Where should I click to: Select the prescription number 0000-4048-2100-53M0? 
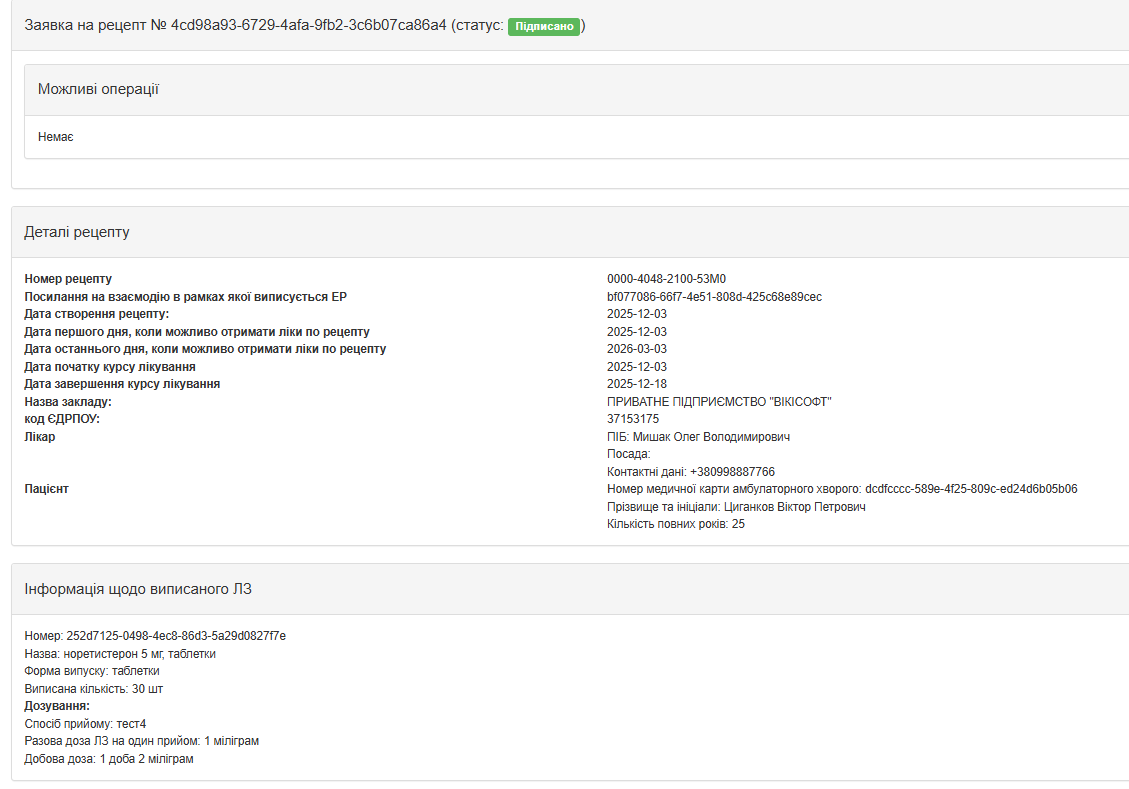666,279
